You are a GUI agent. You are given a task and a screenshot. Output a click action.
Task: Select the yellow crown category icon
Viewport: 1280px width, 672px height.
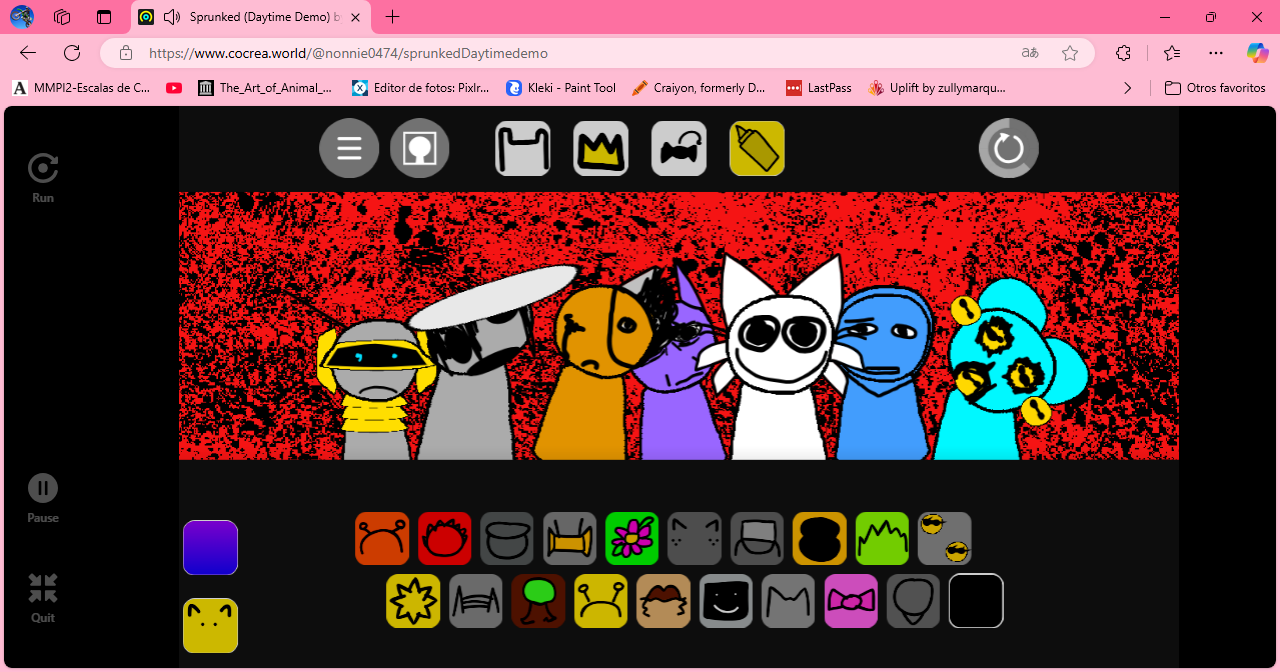pyautogui.click(x=601, y=149)
